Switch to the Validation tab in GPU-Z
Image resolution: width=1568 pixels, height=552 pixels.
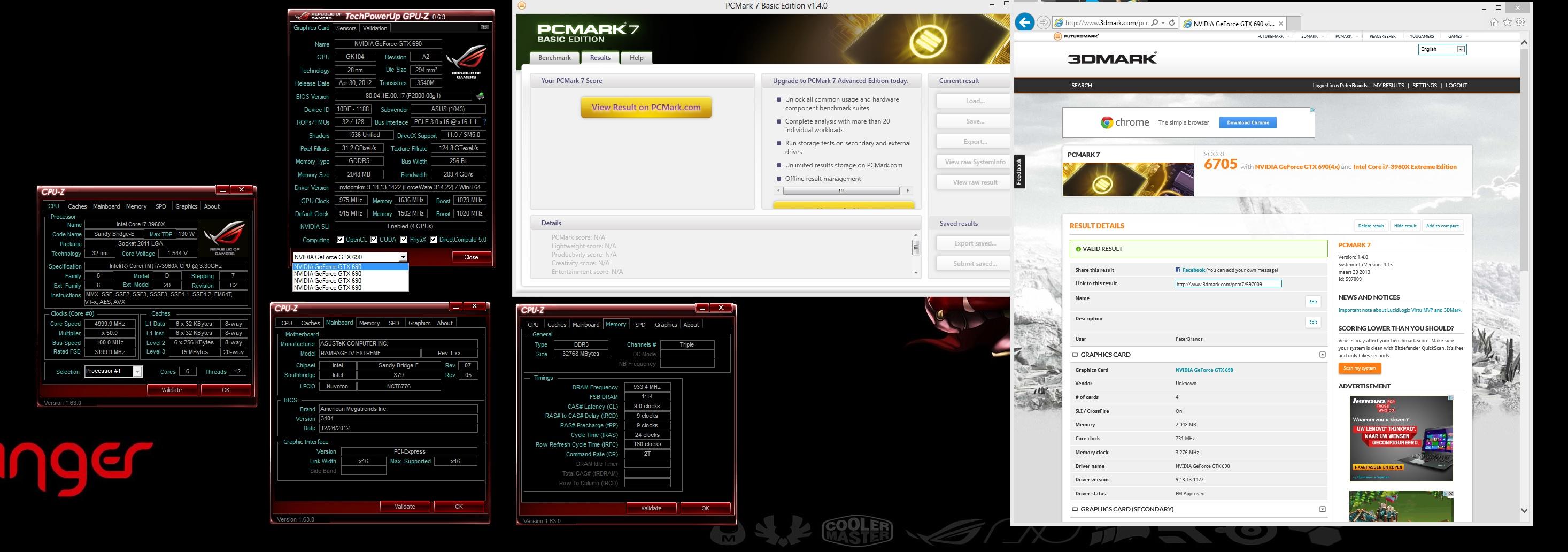pos(375,28)
